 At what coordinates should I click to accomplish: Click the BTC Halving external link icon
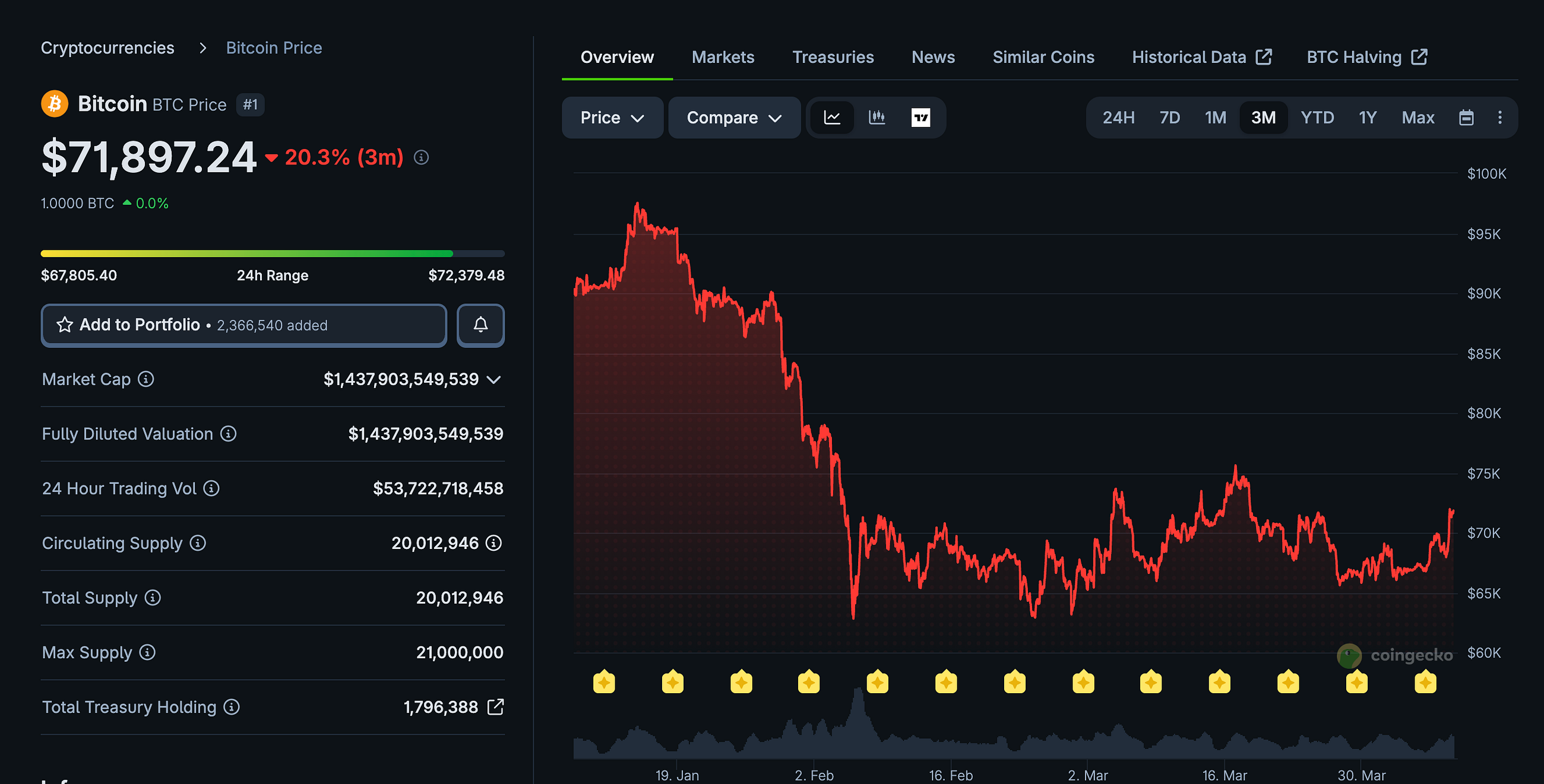click(1419, 57)
